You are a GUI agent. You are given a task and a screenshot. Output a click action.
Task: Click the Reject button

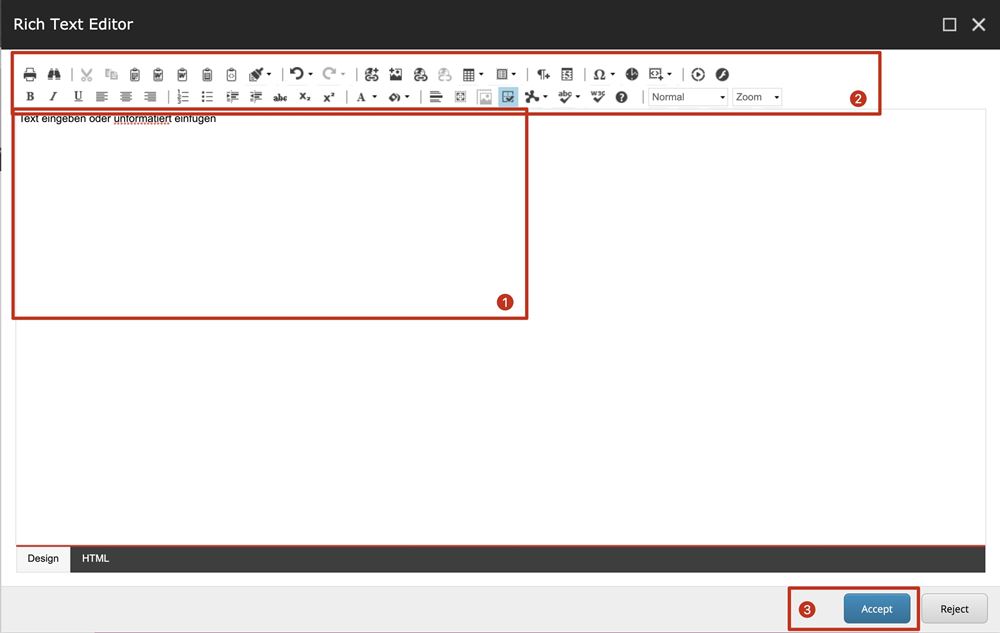[954, 609]
